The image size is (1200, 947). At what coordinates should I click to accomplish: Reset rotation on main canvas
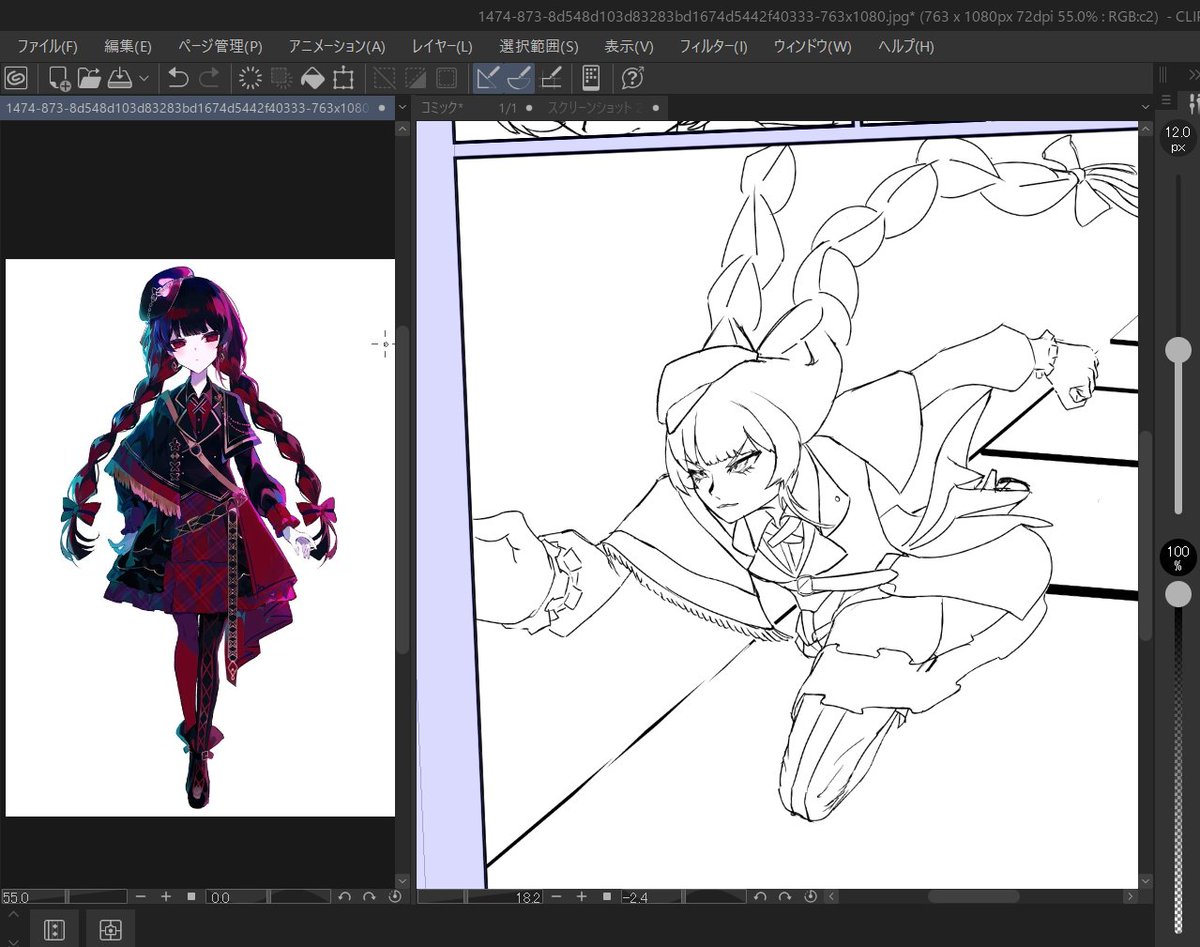811,897
